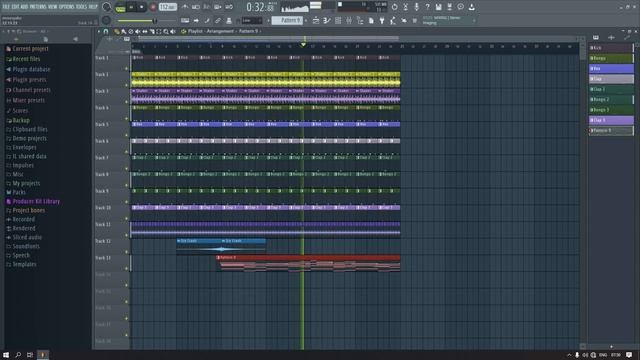Select the Paint brush tool in playlist

point(124,31)
